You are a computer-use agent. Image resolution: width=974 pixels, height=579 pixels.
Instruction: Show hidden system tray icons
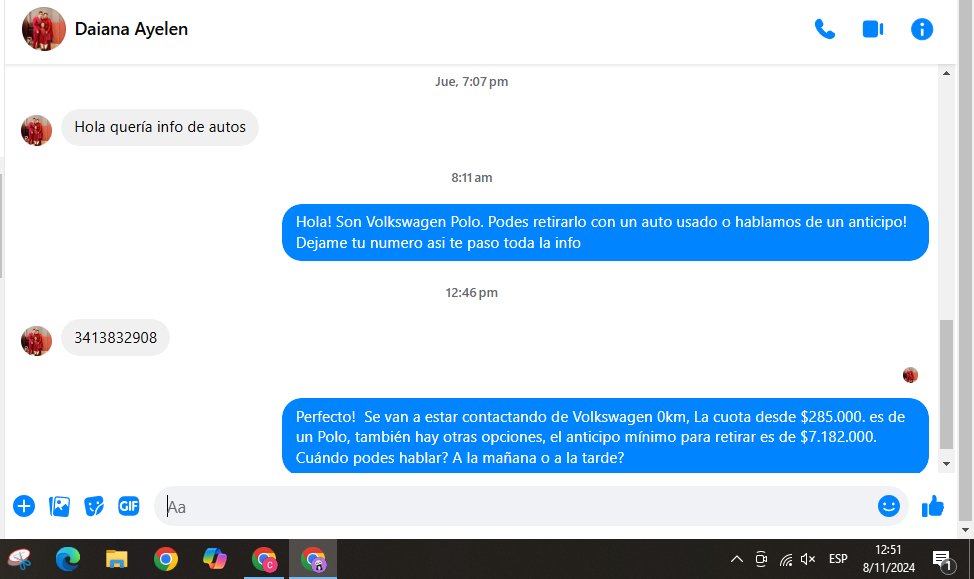point(737,559)
